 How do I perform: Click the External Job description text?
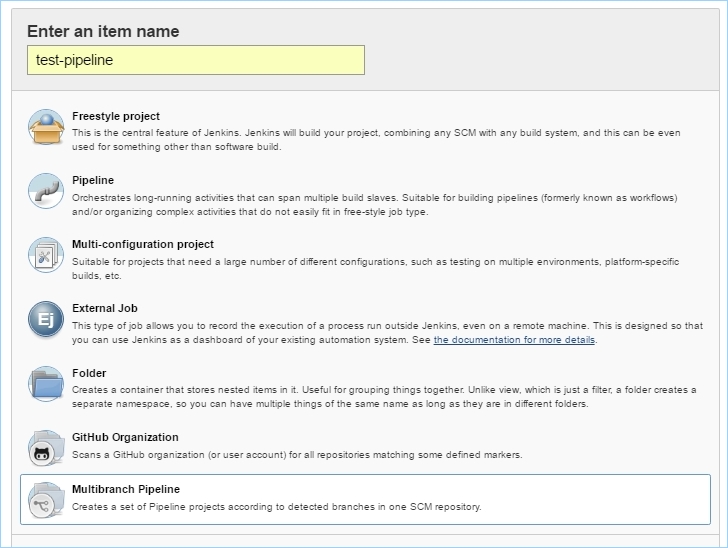[387, 333]
